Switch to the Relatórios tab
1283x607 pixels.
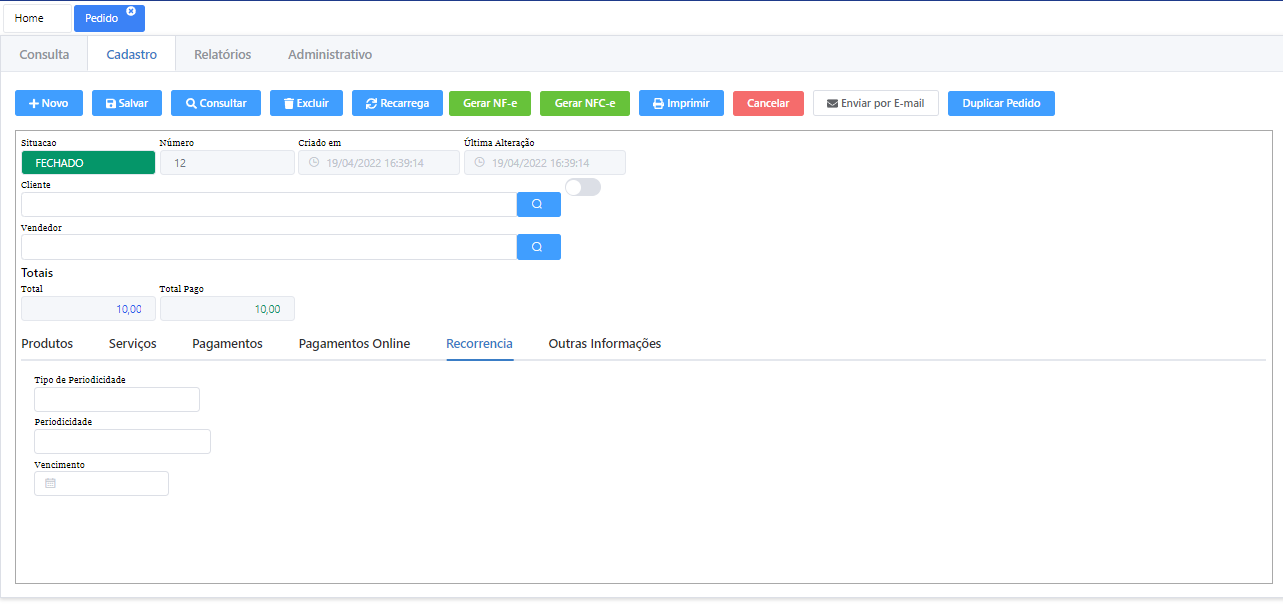tap(222, 54)
